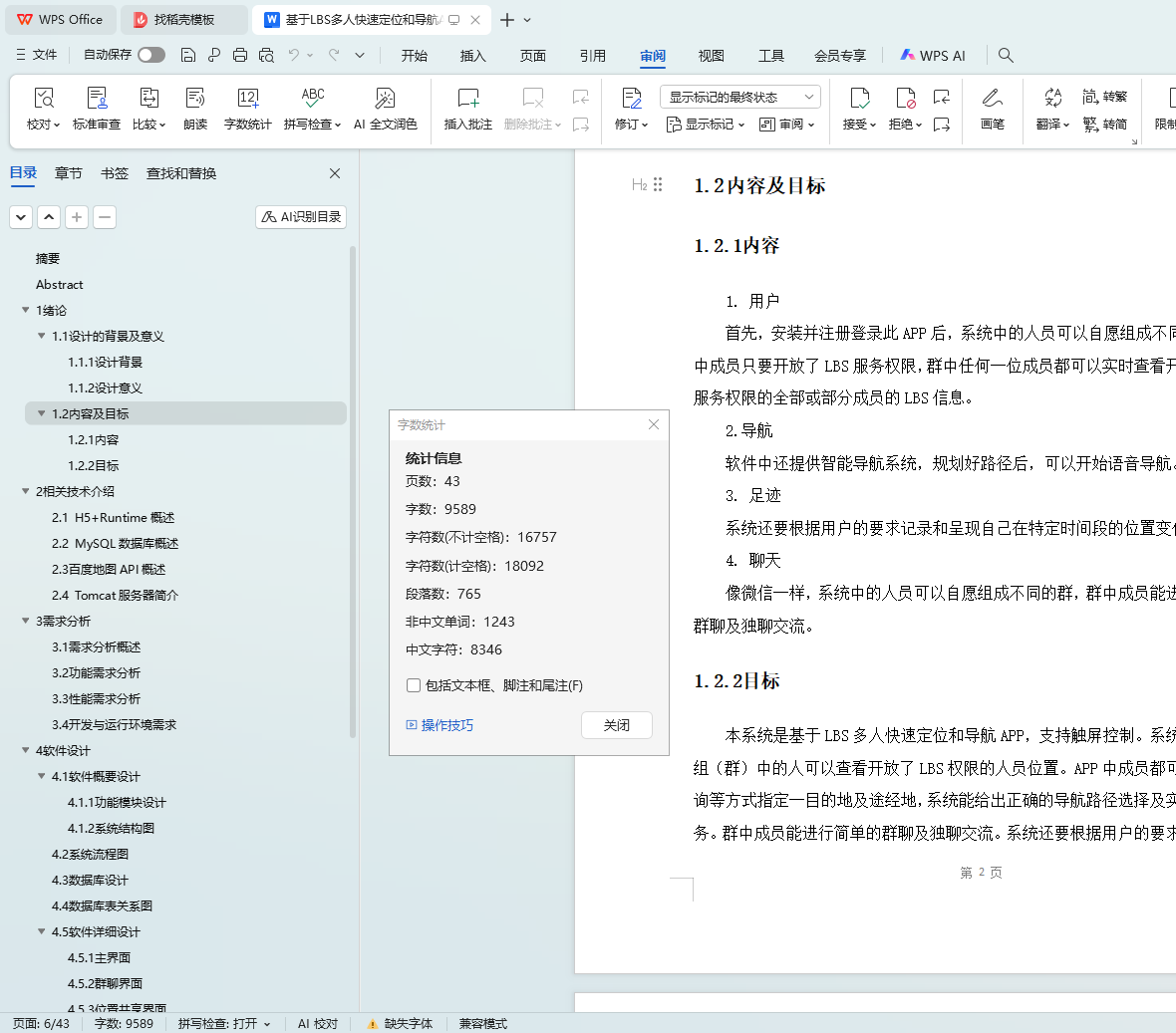Open the 书签 (Bookmarks) panel tab

pos(115,173)
